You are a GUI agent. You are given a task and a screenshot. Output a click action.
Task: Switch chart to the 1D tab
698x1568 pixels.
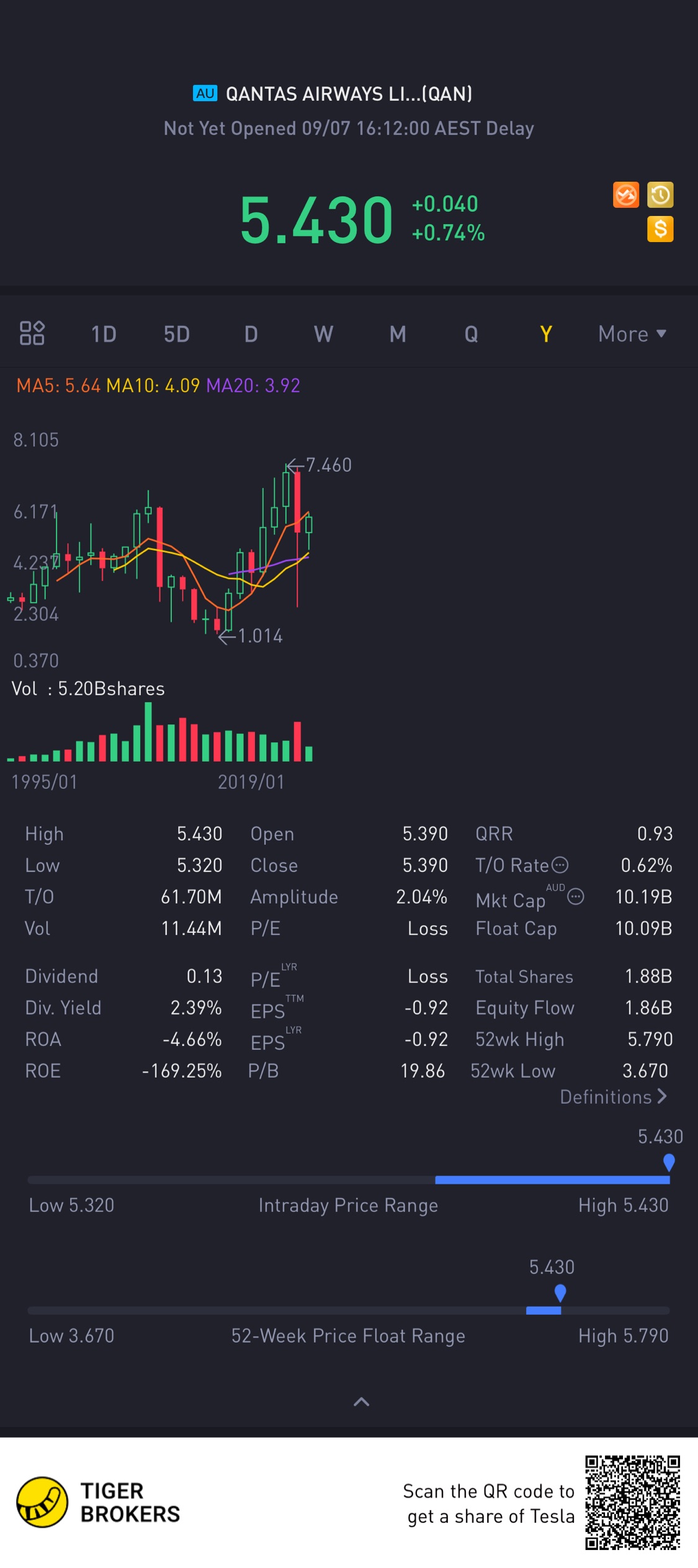click(104, 335)
